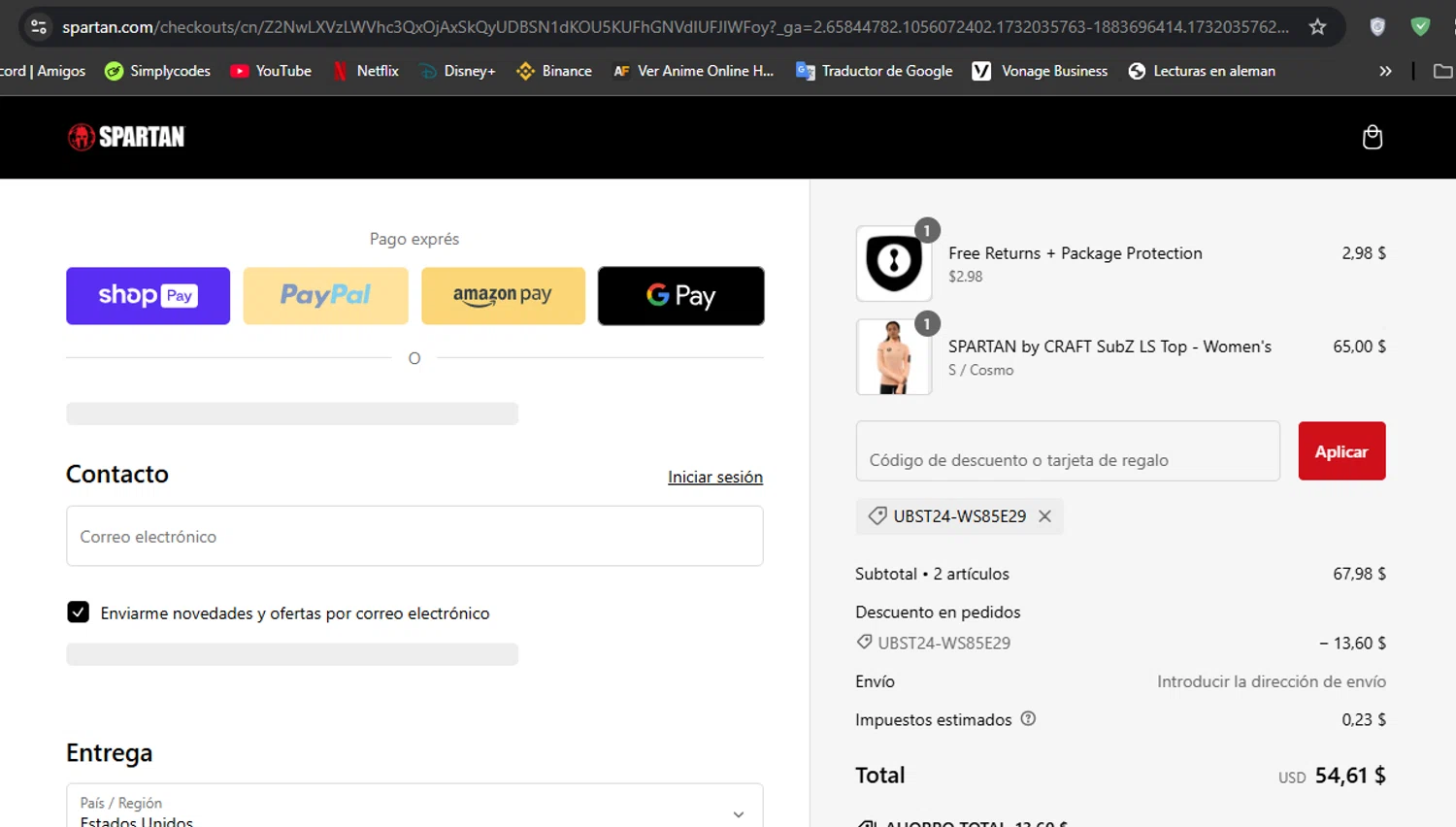Viewport: 1456px width, 827px height.
Task: Open the Lecturas en aleman bookmark
Action: [x=1202, y=71]
